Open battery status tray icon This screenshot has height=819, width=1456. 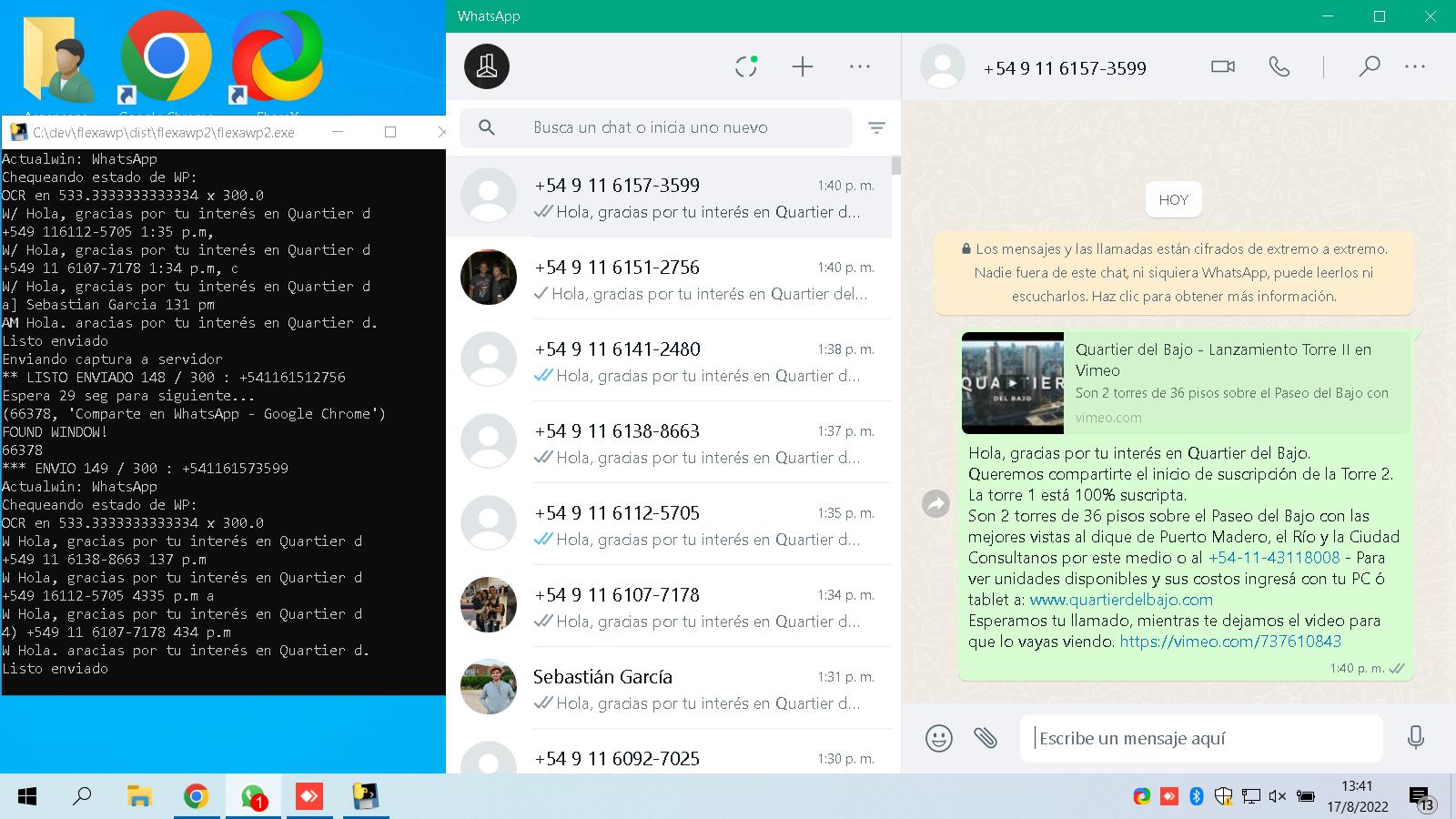pos(1306,796)
